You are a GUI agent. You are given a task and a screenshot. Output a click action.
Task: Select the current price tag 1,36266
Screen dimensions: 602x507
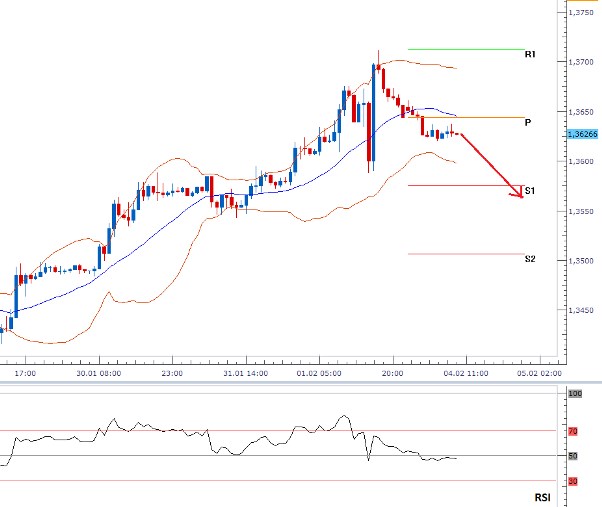click(582, 134)
